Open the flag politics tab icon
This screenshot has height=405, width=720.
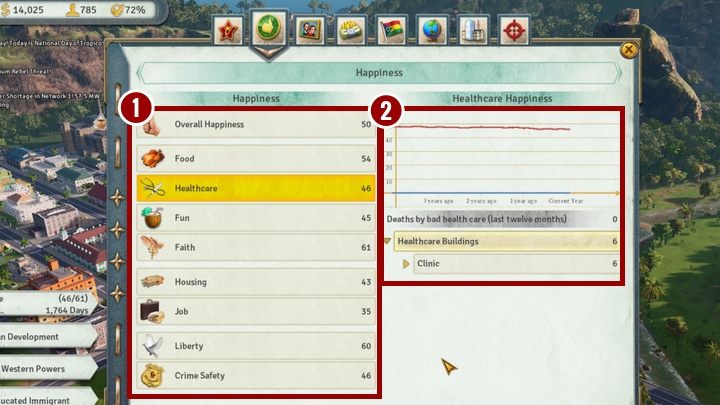tap(391, 29)
